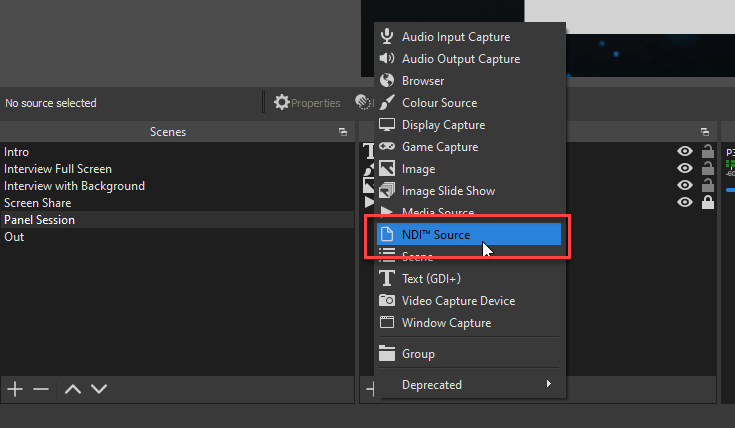Remove selected scene with minus button

41,389
